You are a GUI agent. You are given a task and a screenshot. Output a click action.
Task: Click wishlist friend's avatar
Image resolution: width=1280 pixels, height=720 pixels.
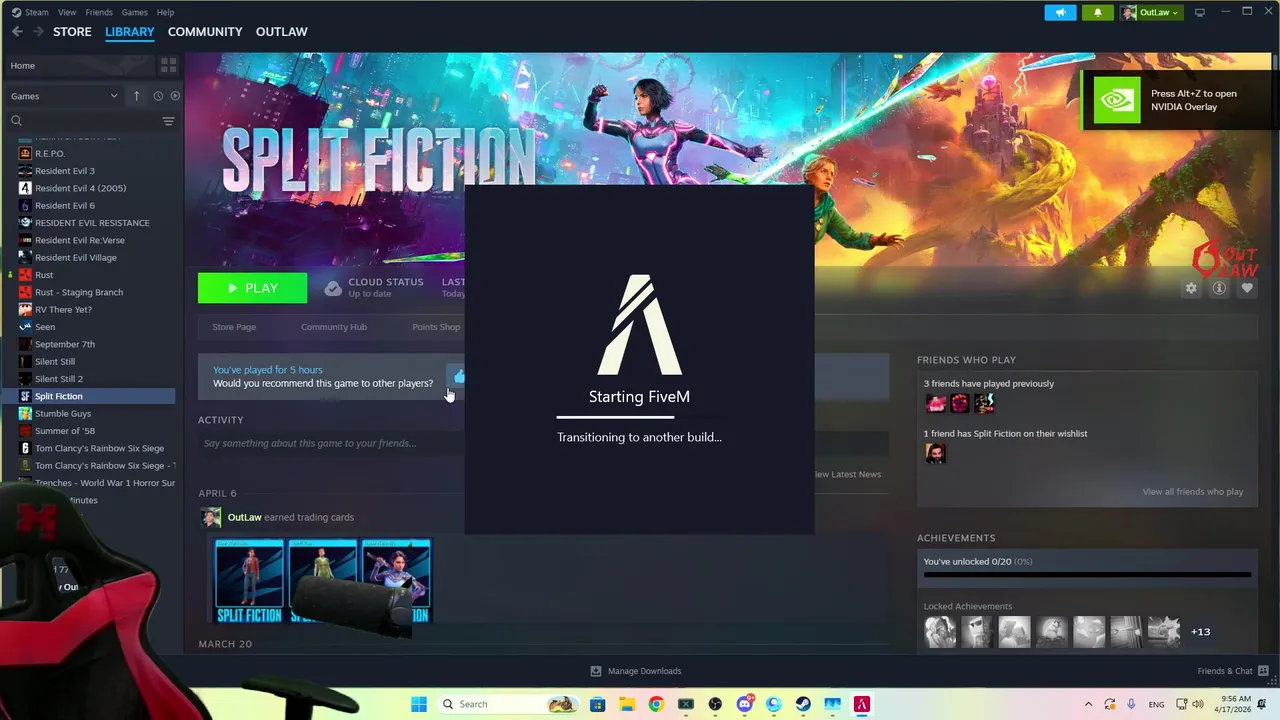tap(936, 453)
